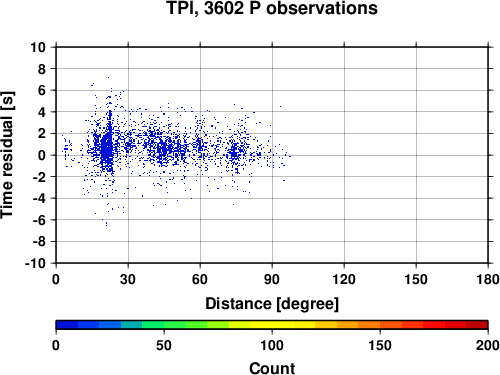Click the colorbar tick label '50'

pyautogui.click(x=164, y=345)
